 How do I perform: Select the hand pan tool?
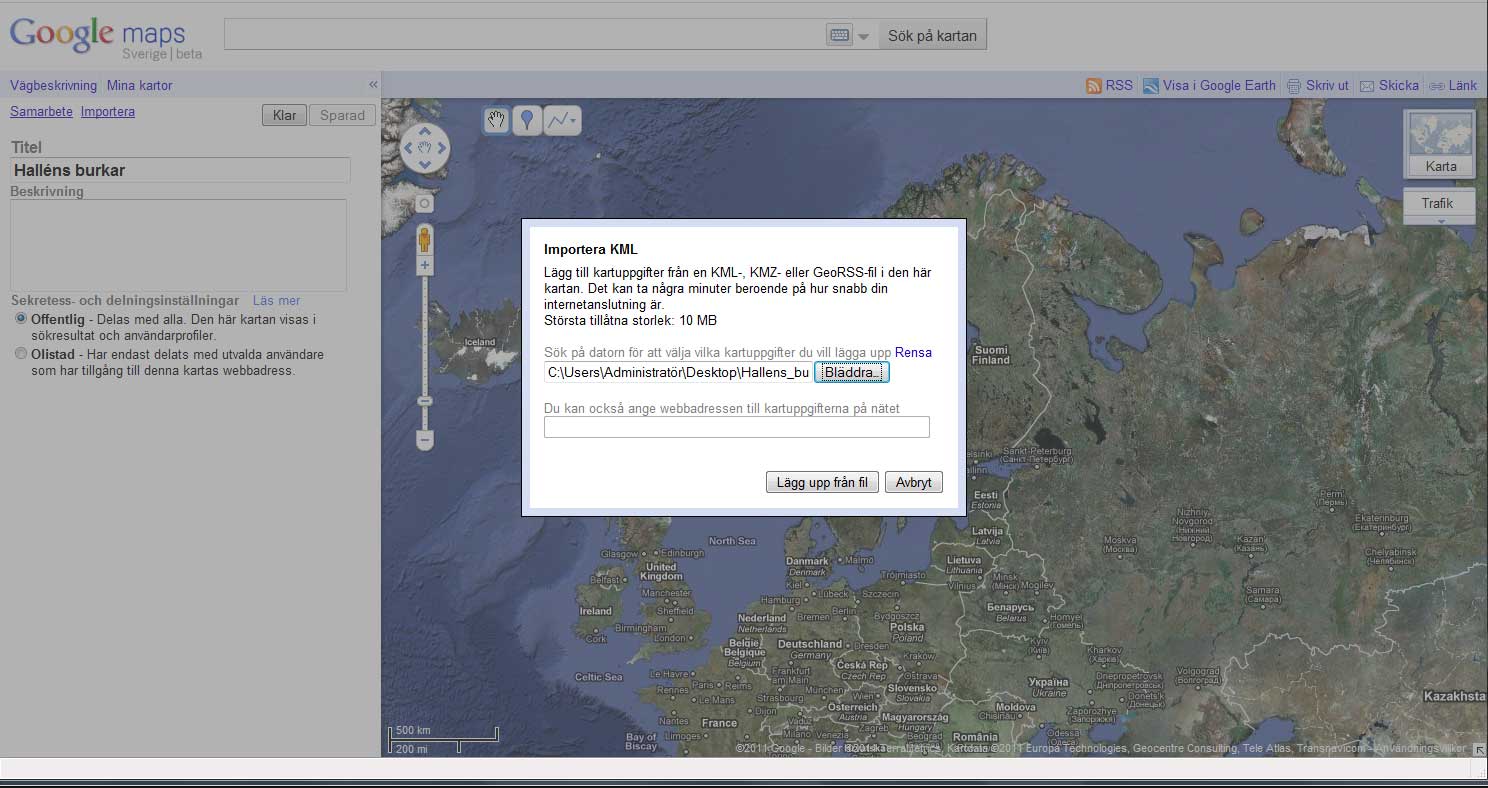click(x=496, y=121)
